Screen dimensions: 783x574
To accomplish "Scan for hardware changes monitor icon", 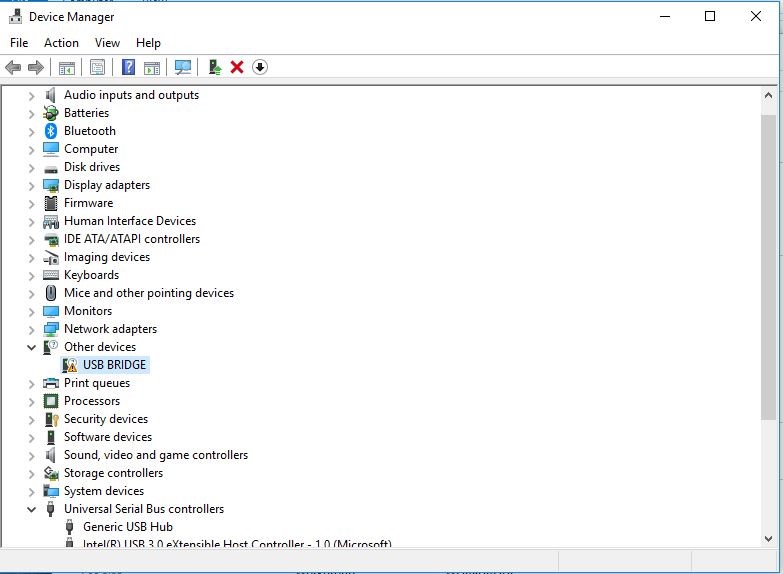I will point(183,67).
